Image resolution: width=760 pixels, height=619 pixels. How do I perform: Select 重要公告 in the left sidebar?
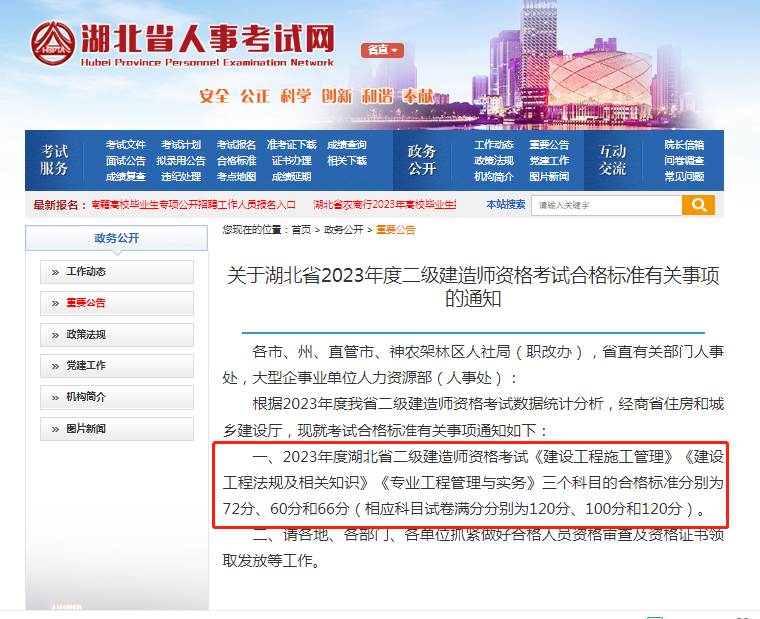(117, 303)
